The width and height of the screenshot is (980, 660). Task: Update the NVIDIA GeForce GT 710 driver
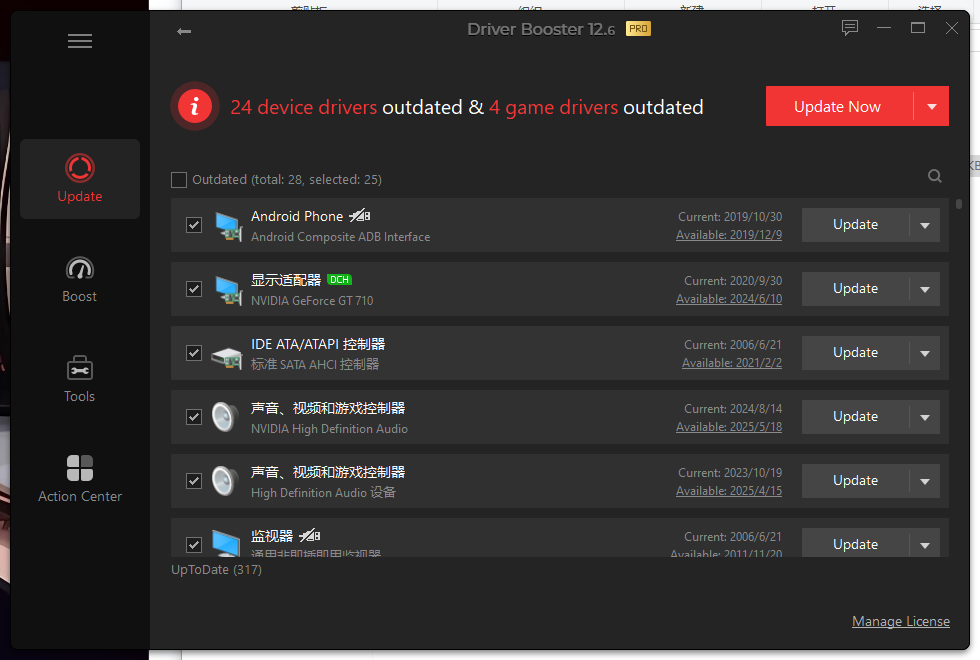pos(855,289)
